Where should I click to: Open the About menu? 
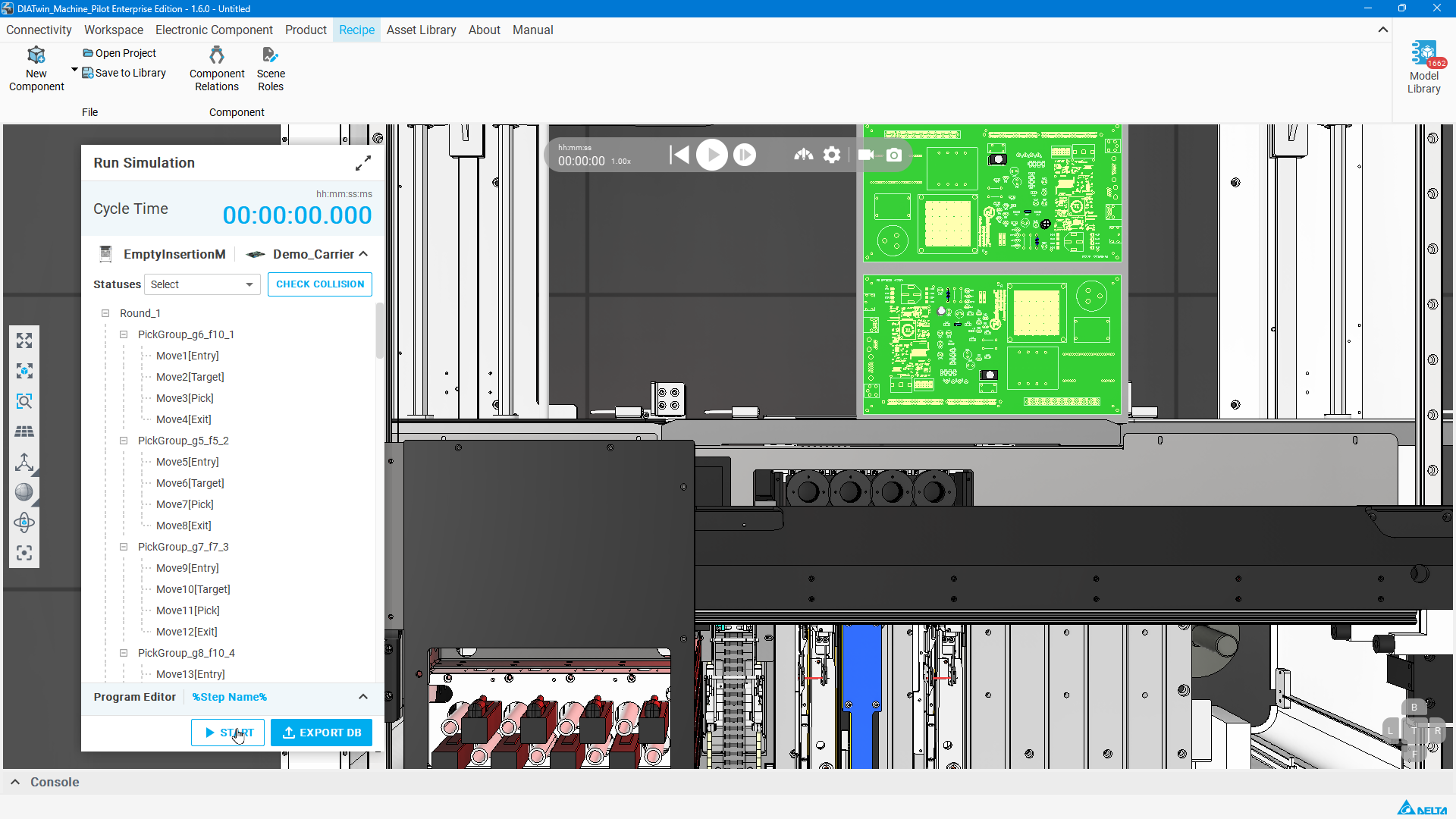click(x=484, y=30)
